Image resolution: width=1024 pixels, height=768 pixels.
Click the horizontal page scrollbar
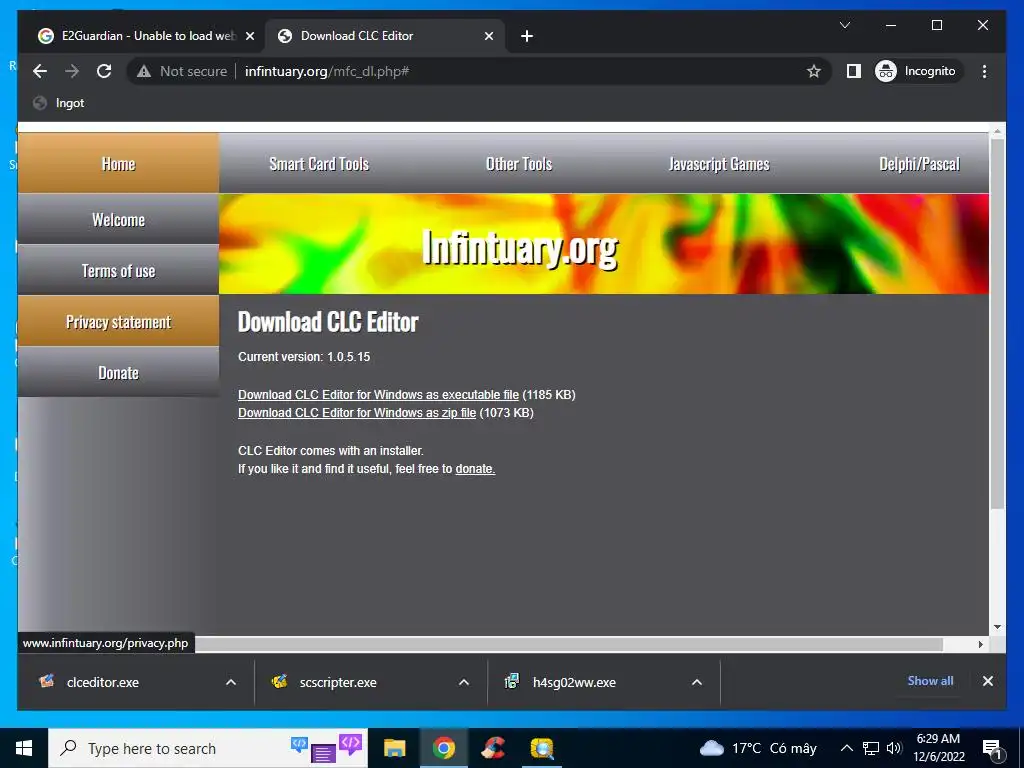[x=568, y=645]
